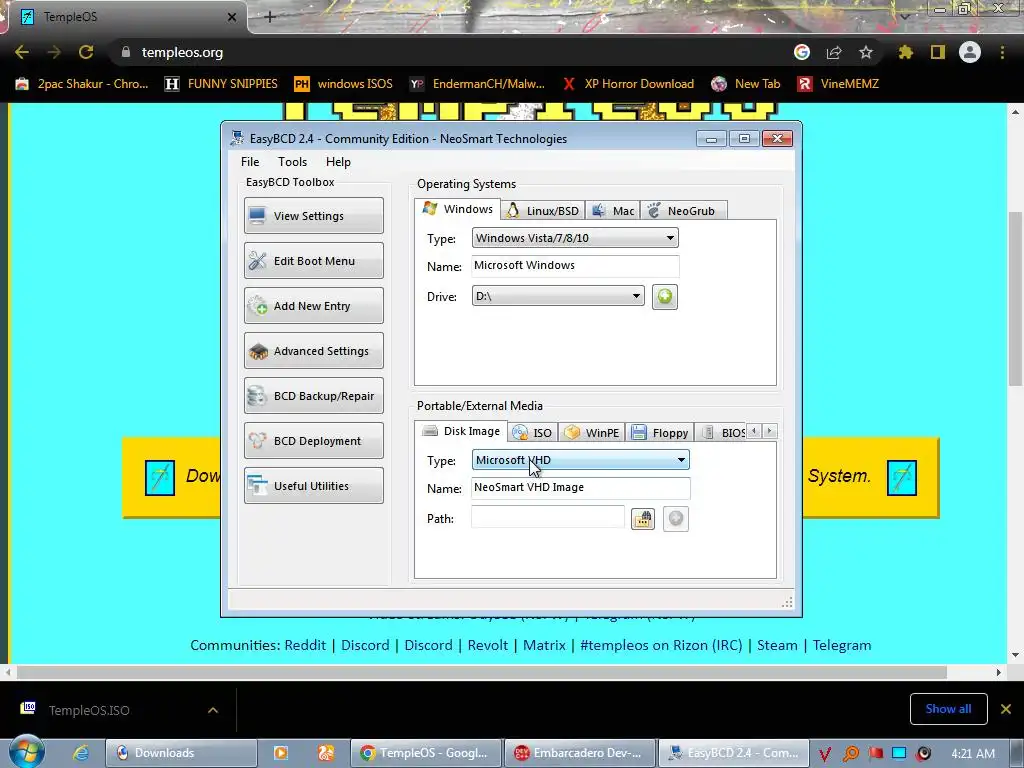Select the Floppy tab

(x=660, y=432)
